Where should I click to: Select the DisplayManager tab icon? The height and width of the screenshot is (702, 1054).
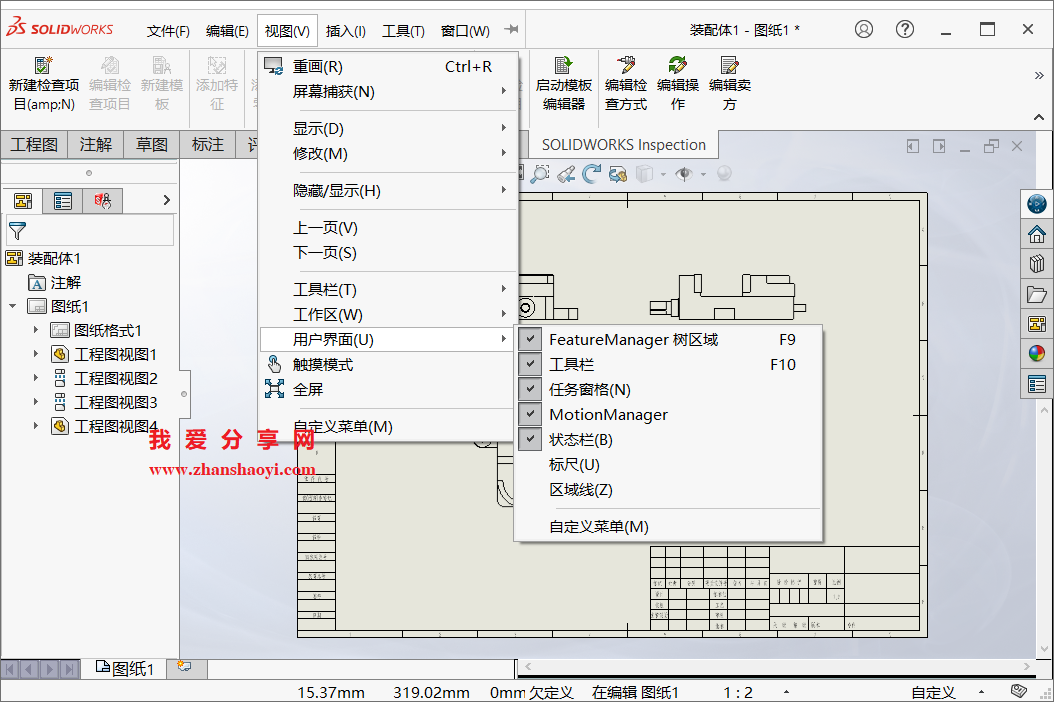click(x=102, y=200)
